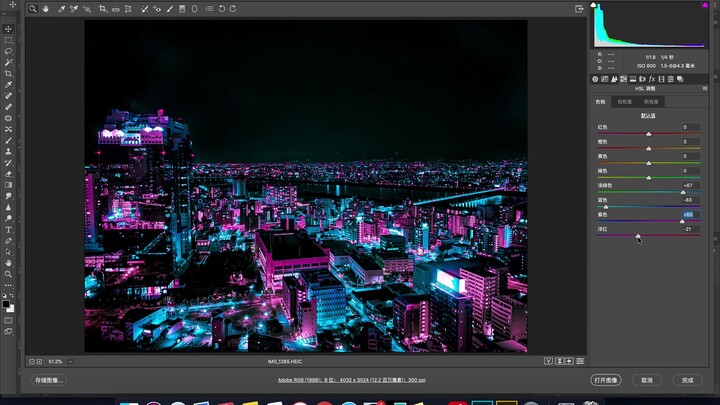Image resolution: width=720 pixels, height=405 pixels.
Task: Click the 蓝色 hue slider handle
Action: (606, 207)
